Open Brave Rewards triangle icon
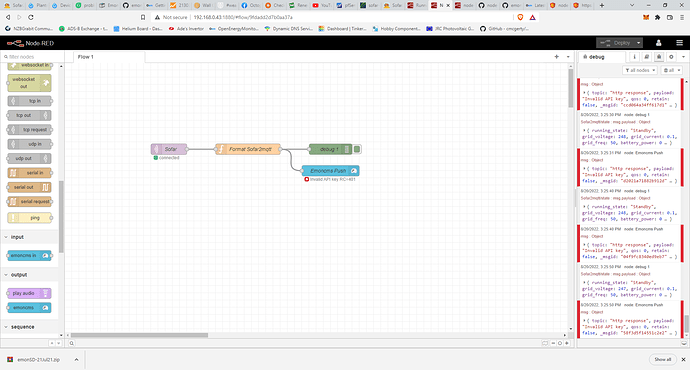The height and width of the screenshot is (370, 690). coord(532,17)
